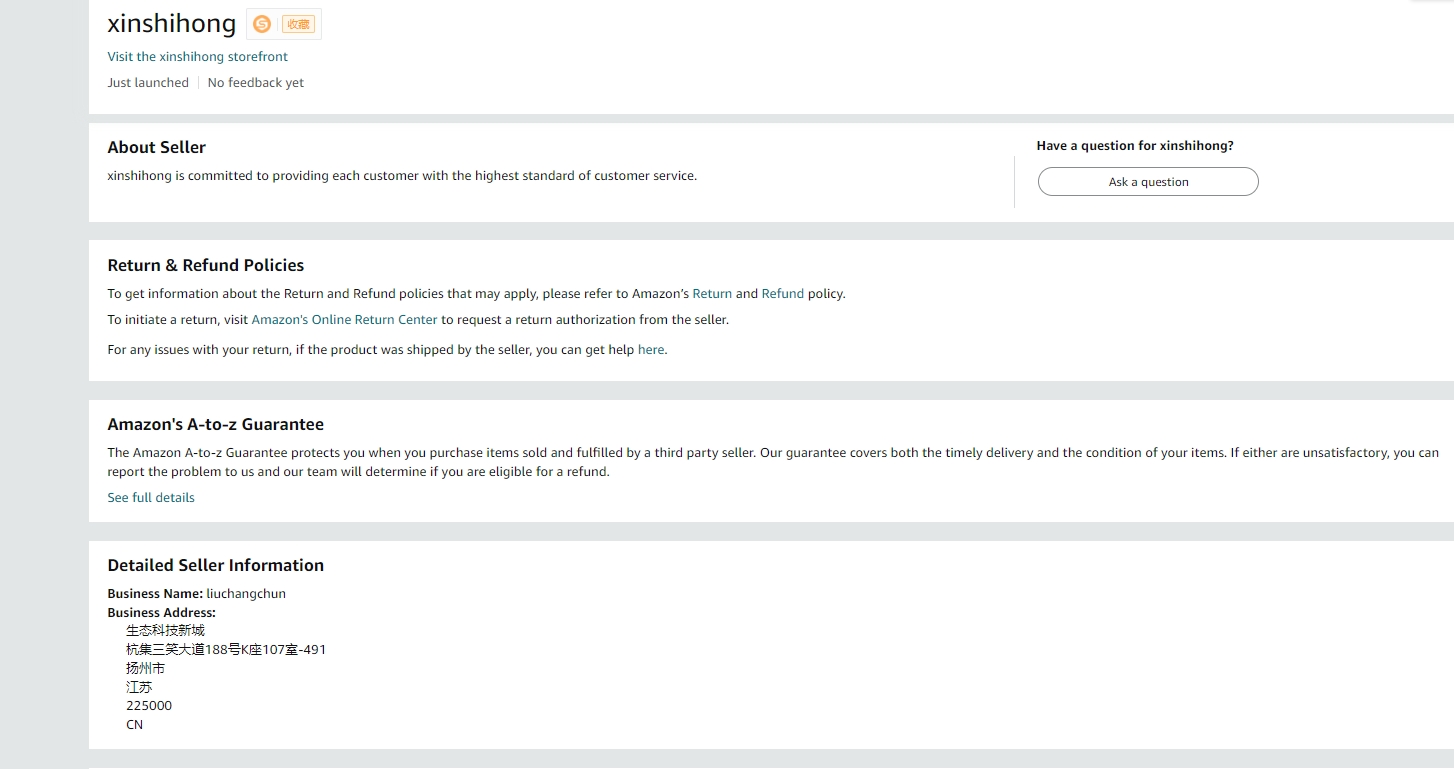Click the 'Just launched' status text
Viewport: 1454px width, 769px height.
click(x=148, y=83)
